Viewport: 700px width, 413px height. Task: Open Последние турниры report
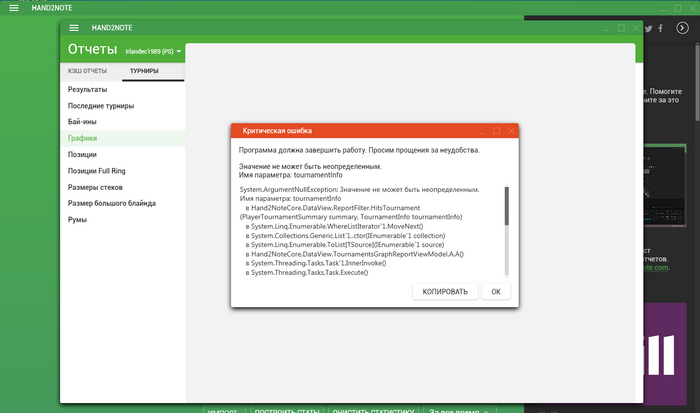click(x=123, y=106)
